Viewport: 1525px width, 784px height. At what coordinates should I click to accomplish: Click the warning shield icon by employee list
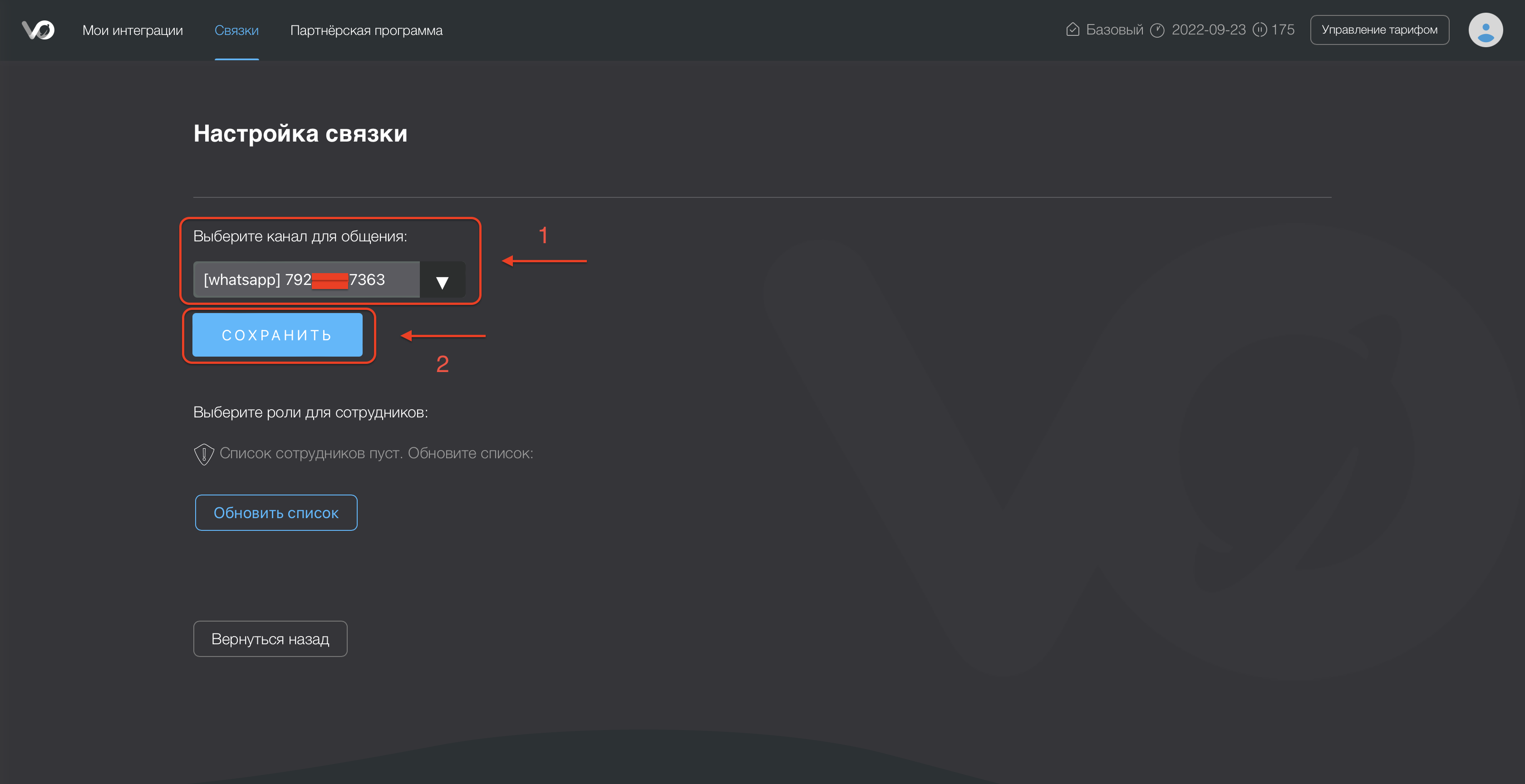(x=204, y=454)
